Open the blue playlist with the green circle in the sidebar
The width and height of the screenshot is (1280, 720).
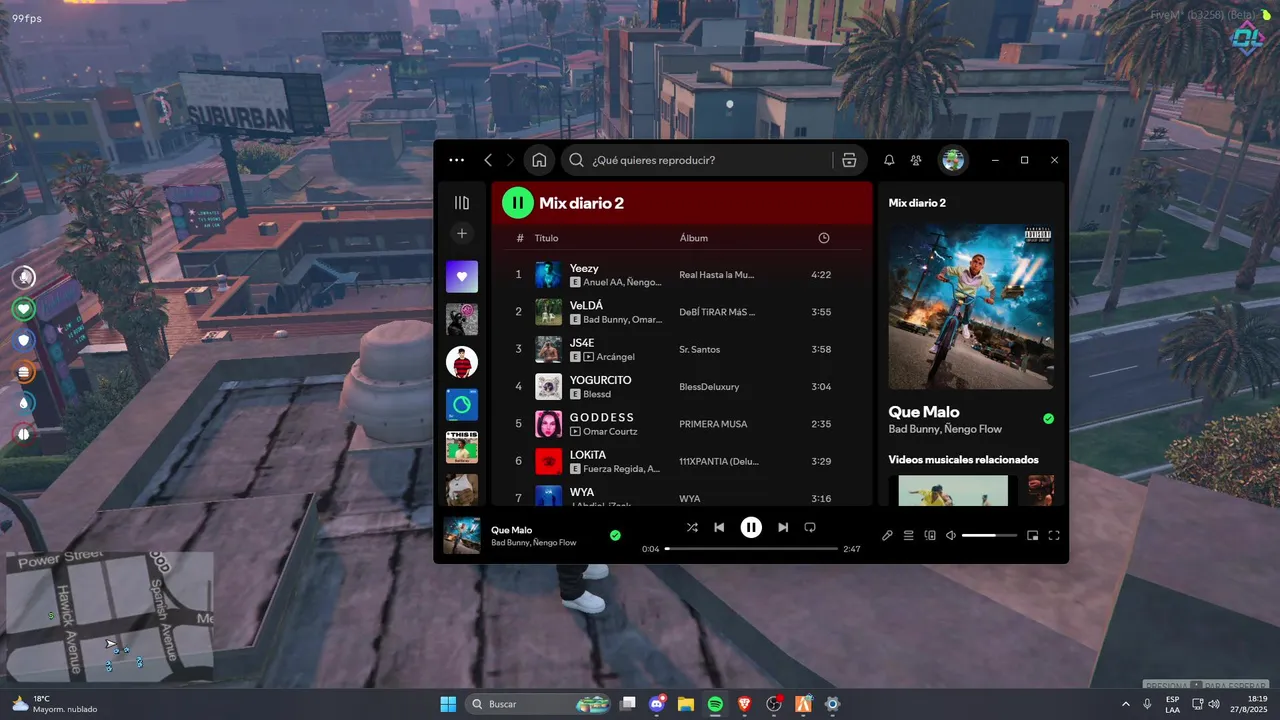pyautogui.click(x=462, y=405)
